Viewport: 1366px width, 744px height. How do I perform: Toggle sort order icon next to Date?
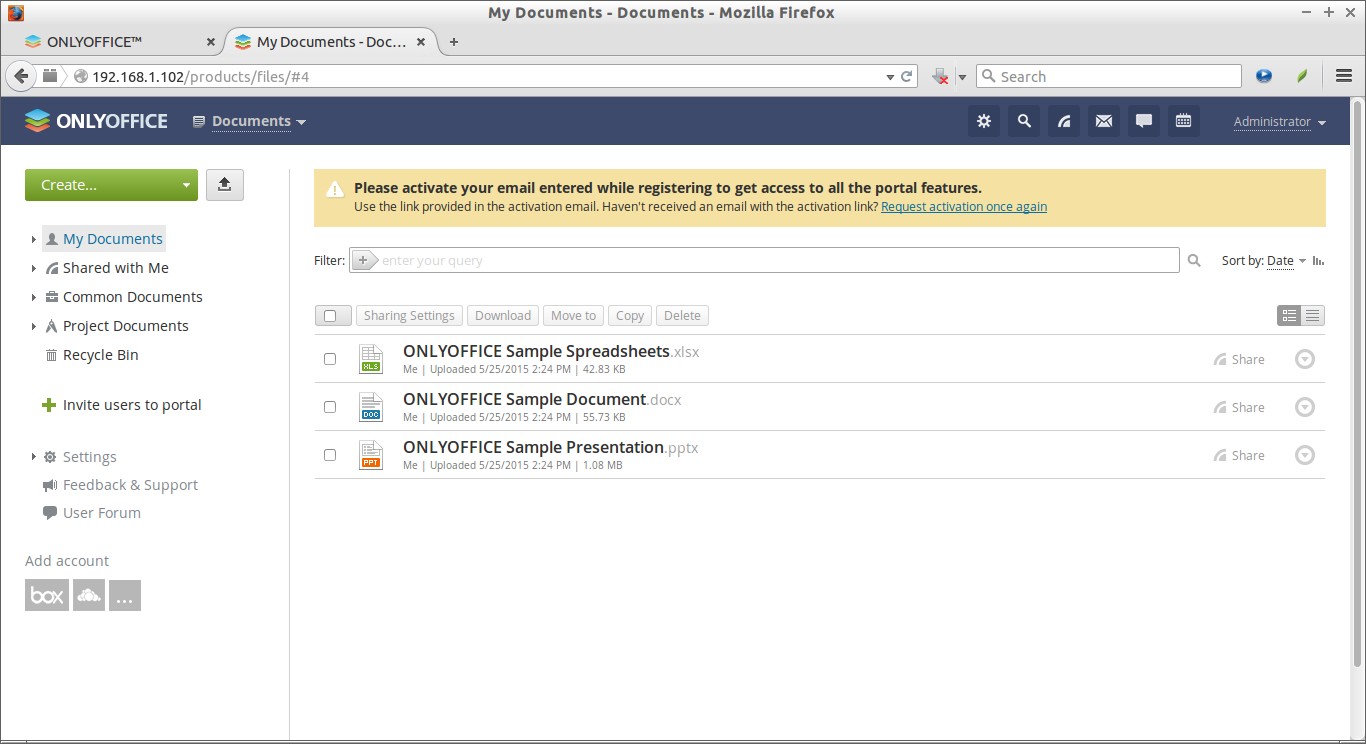[1318, 261]
